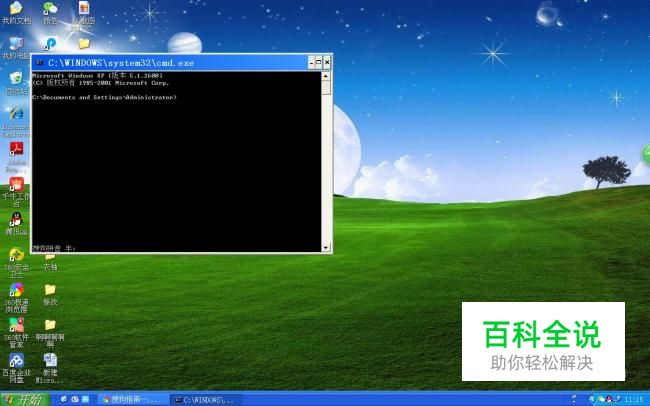650x406 pixels.
Task: Launch Internet Explorer from the desktop
Action: (16, 122)
